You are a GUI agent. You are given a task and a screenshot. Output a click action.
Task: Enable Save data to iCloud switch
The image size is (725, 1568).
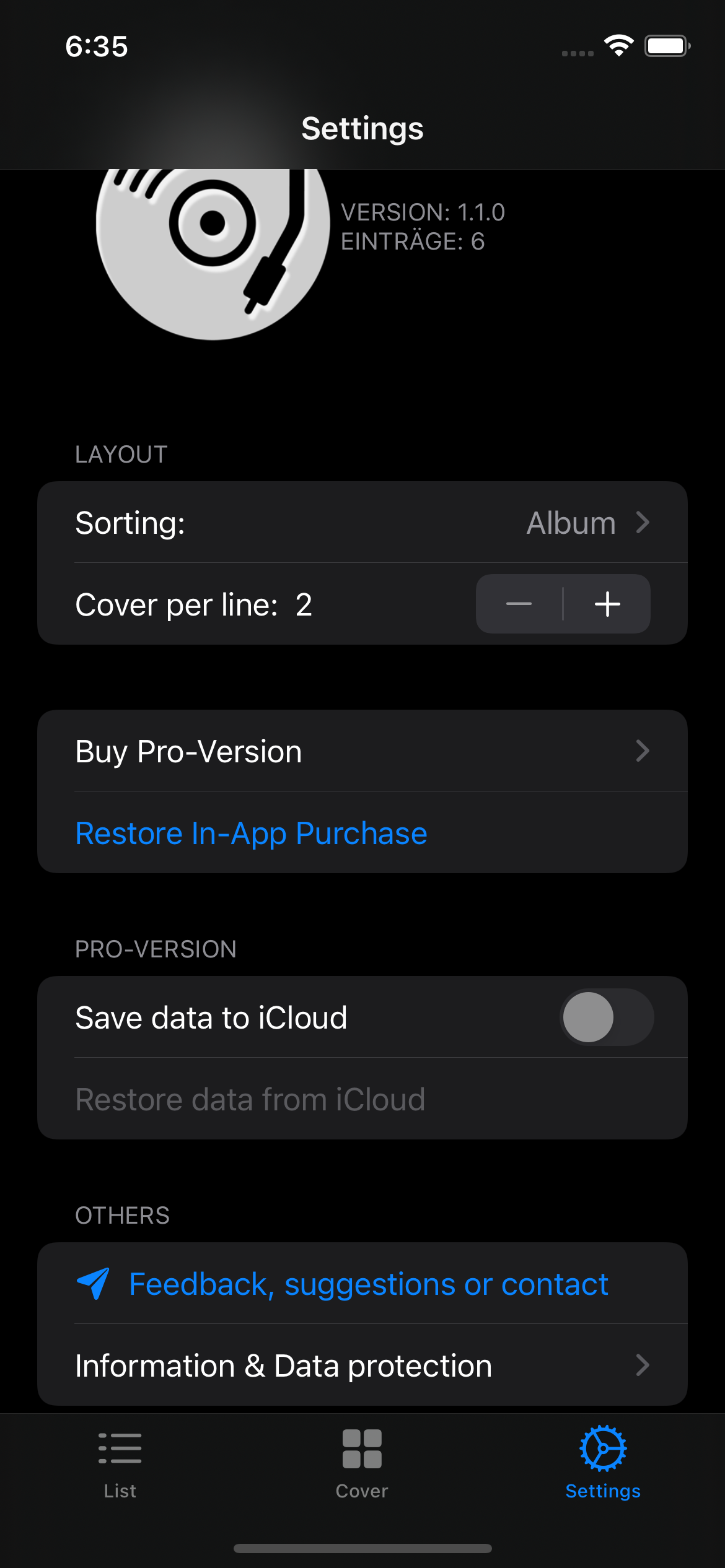pyautogui.click(x=606, y=1017)
